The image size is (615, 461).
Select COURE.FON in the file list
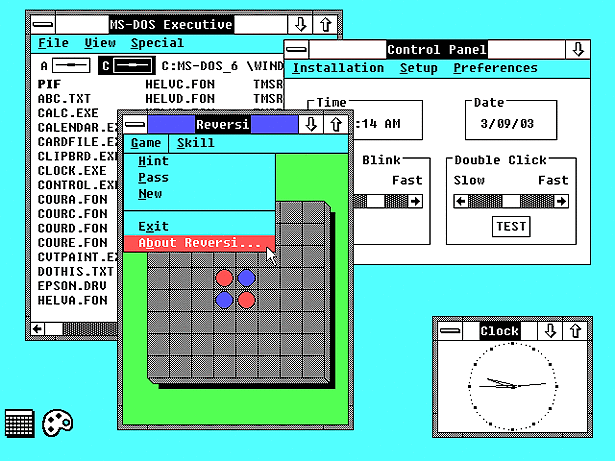pyautogui.click(x=73, y=242)
